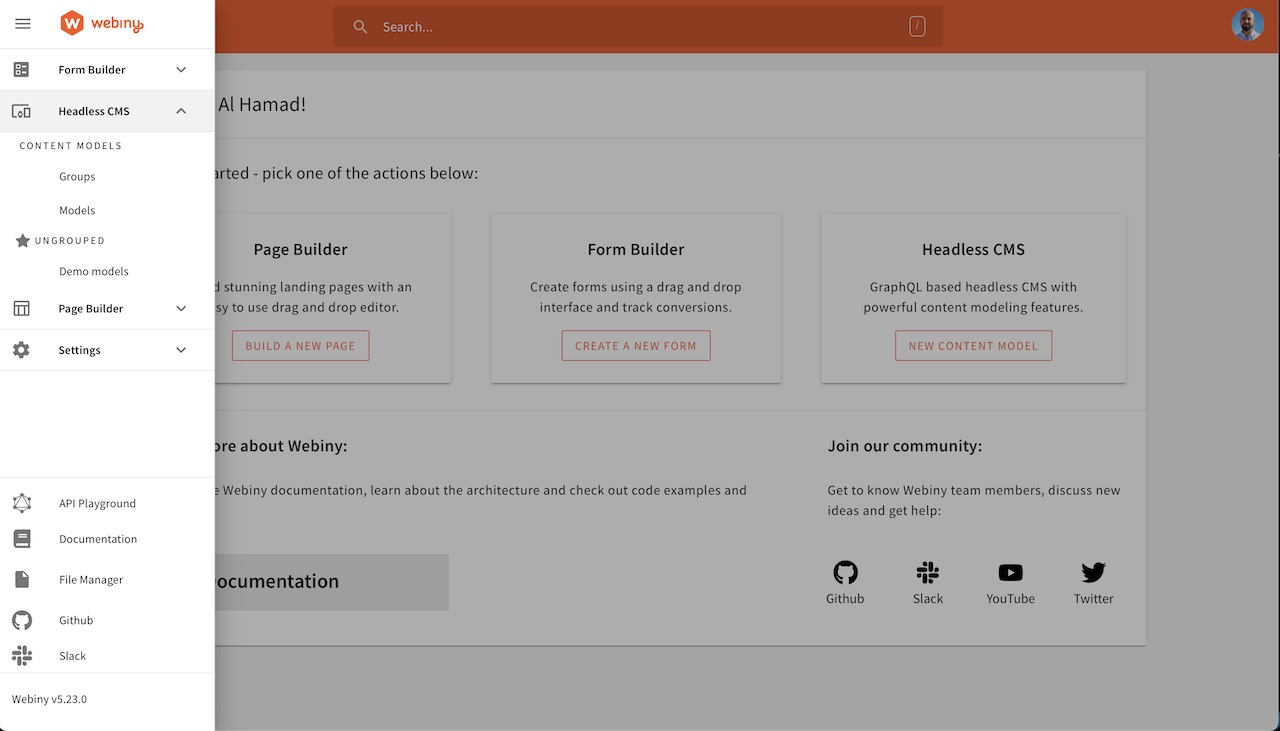Click the user avatar in the top bar
The image size is (1280, 731).
(1247, 25)
